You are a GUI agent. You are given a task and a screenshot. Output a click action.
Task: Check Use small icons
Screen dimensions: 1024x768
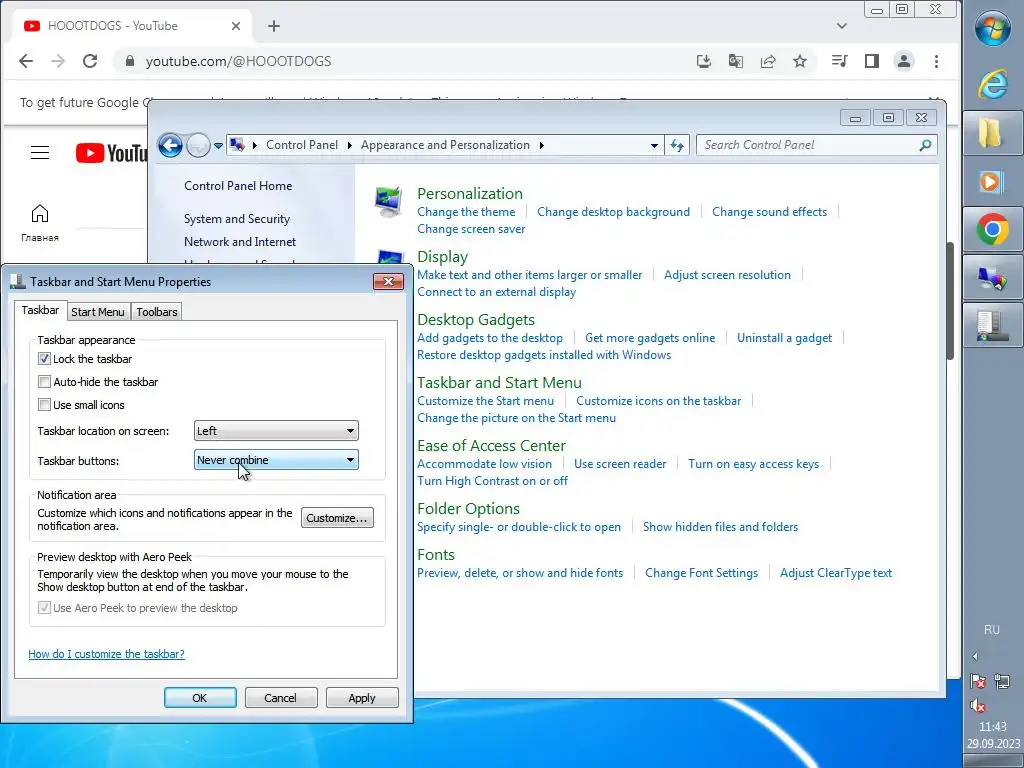pos(44,404)
